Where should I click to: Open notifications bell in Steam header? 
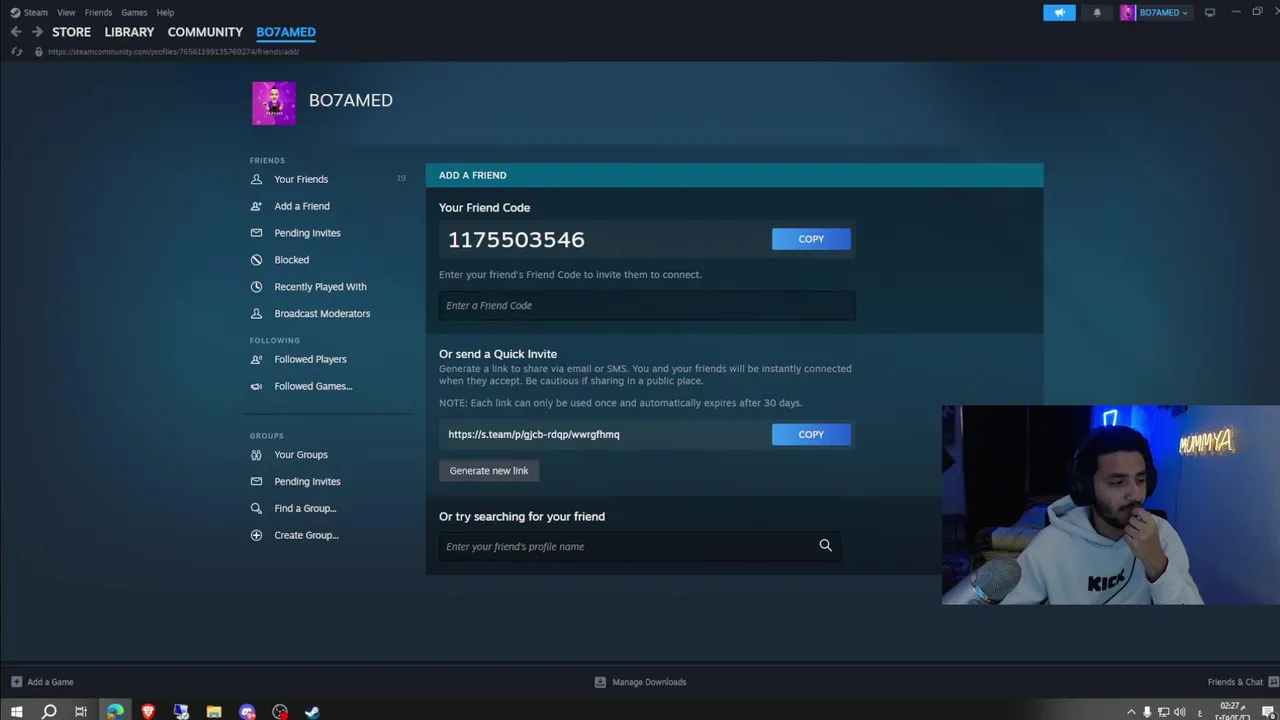(1097, 13)
